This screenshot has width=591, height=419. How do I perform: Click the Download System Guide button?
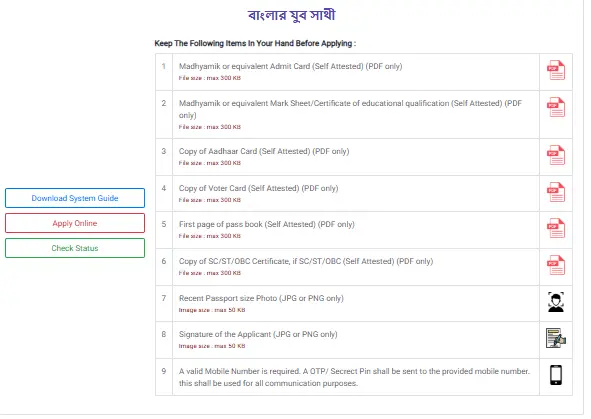coord(75,198)
